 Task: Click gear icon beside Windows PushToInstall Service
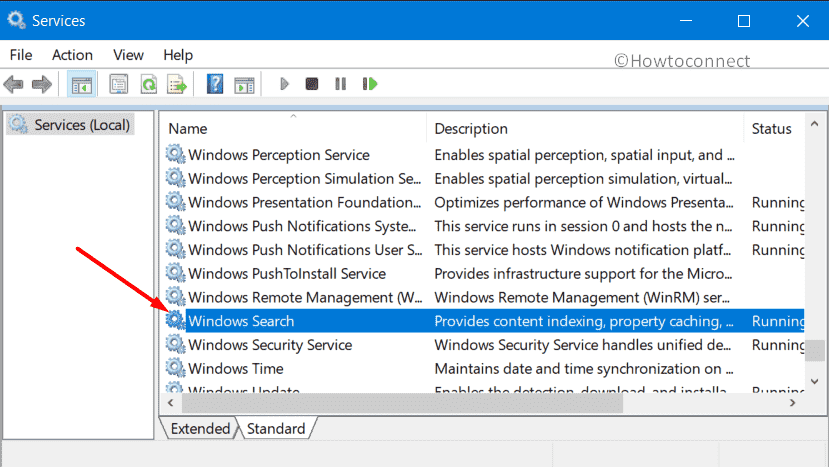coord(176,273)
